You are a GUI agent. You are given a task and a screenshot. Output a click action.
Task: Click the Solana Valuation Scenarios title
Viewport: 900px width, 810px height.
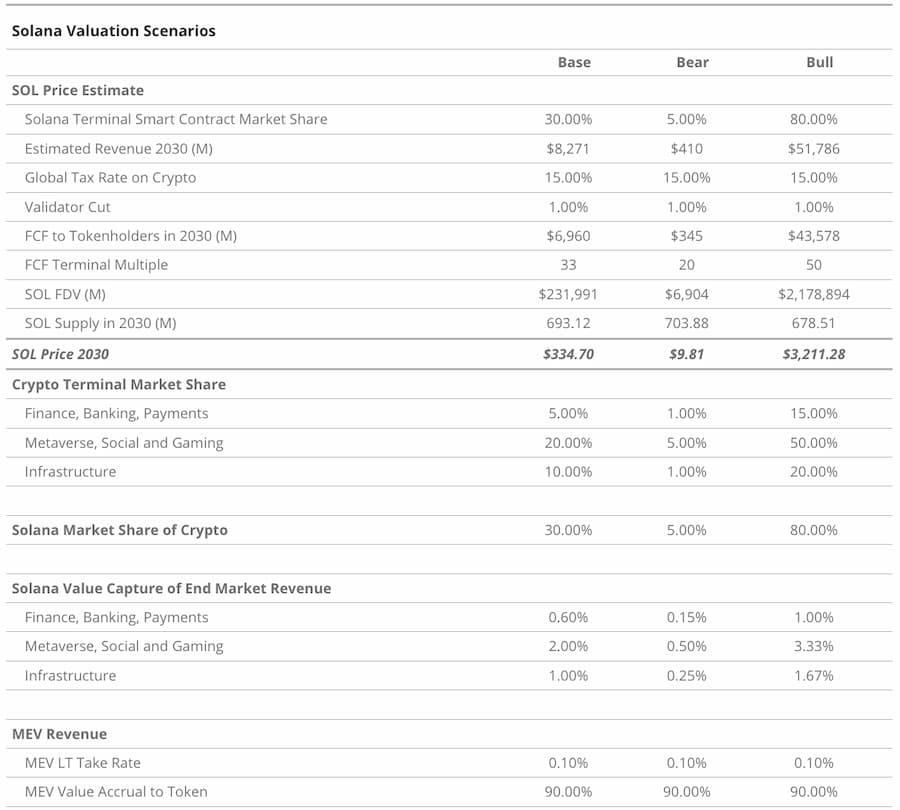(113, 31)
